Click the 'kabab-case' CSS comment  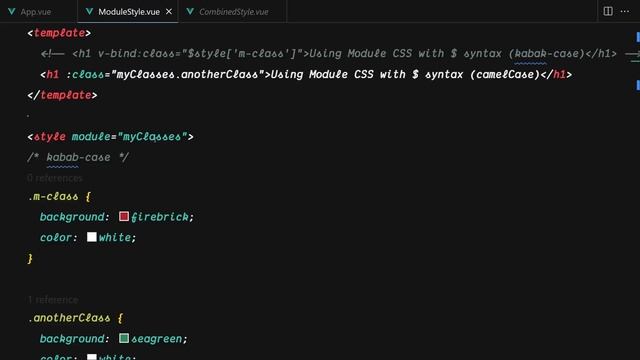78,158
